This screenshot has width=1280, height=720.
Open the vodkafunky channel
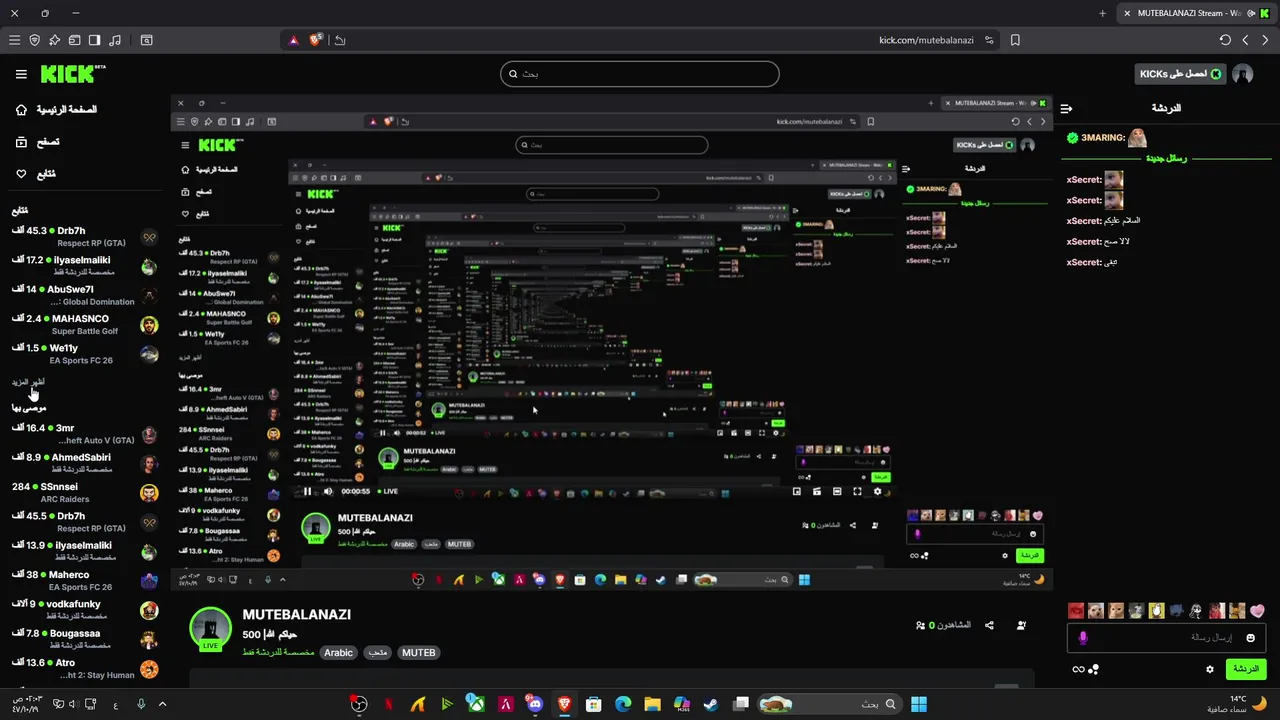(x=84, y=610)
